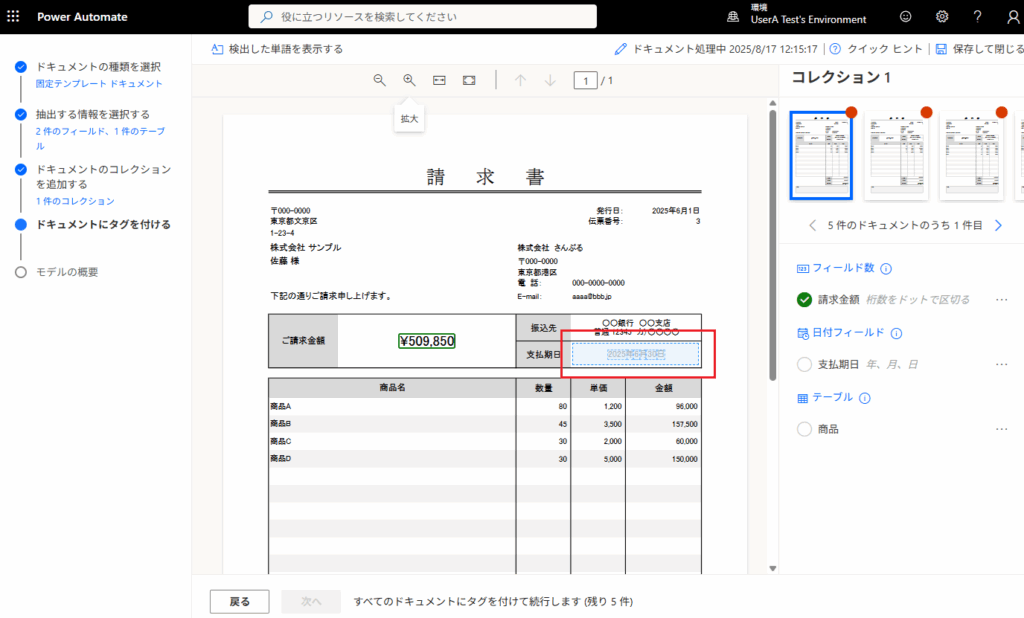
Task: Click the scrollbar up arrow
Action: coord(773,103)
